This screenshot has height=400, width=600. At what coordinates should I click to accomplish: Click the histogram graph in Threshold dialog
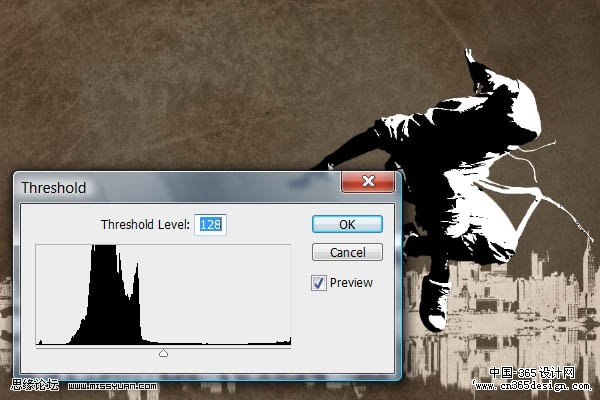pos(163,295)
